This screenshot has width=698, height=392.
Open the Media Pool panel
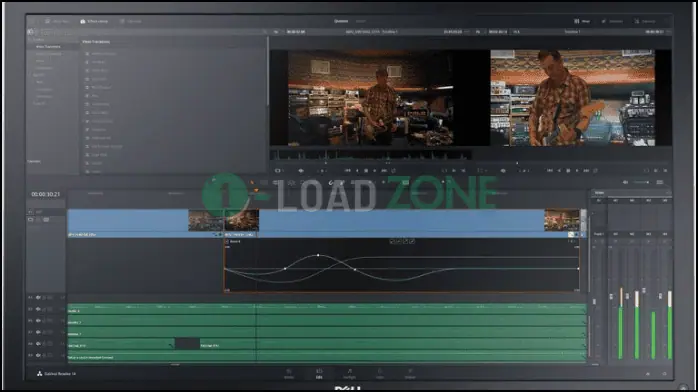tap(57, 21)
